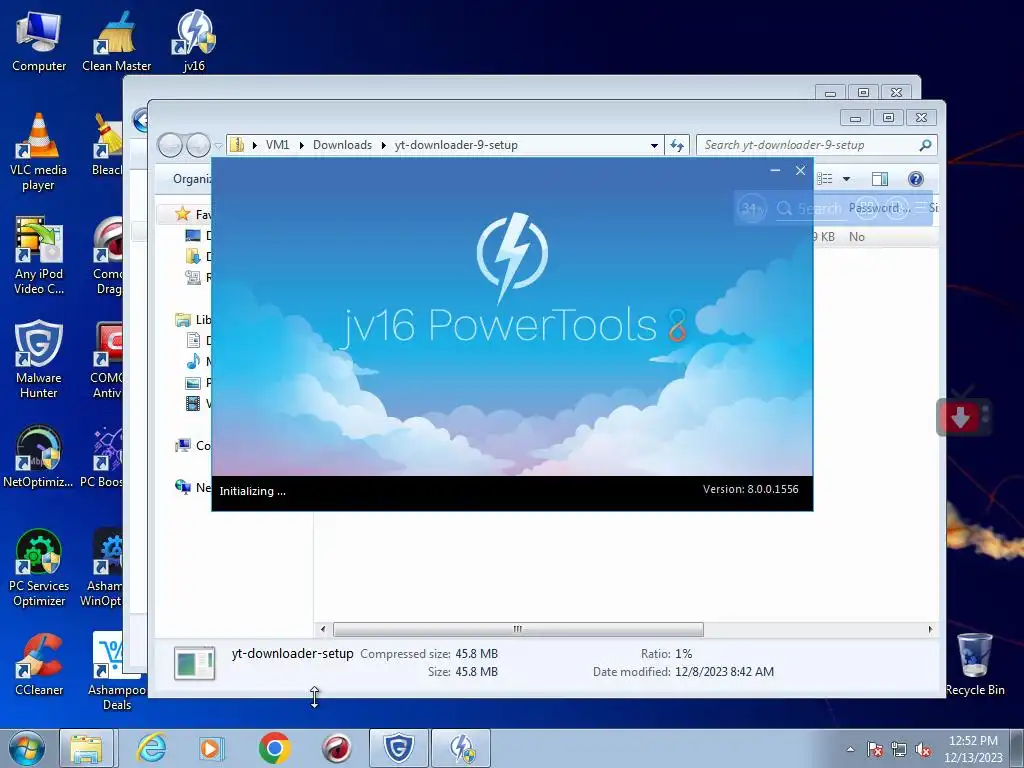Click the red download arrow desktop widget
The width and height of the screenshot is (1024, 768).
960,417
